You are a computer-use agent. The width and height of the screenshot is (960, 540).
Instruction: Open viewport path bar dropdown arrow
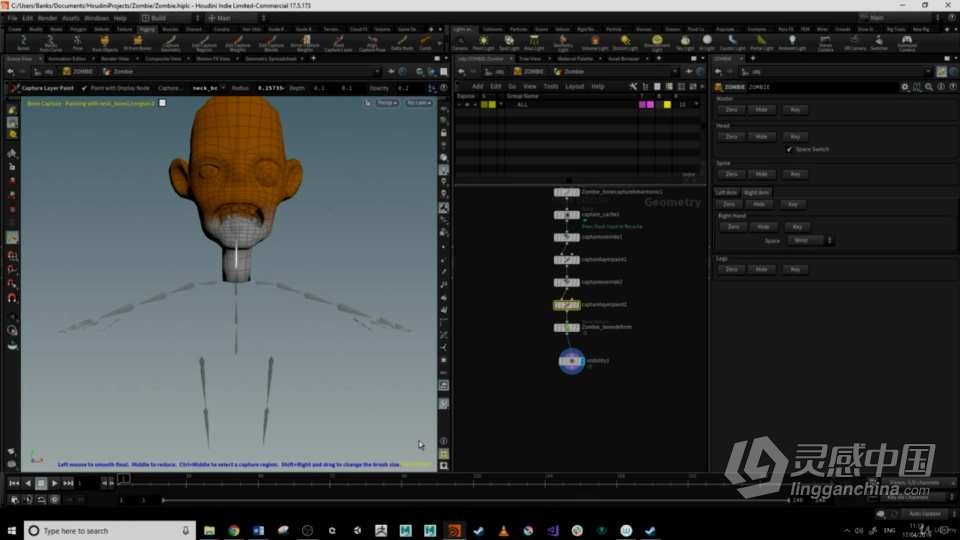pos(377,72)
